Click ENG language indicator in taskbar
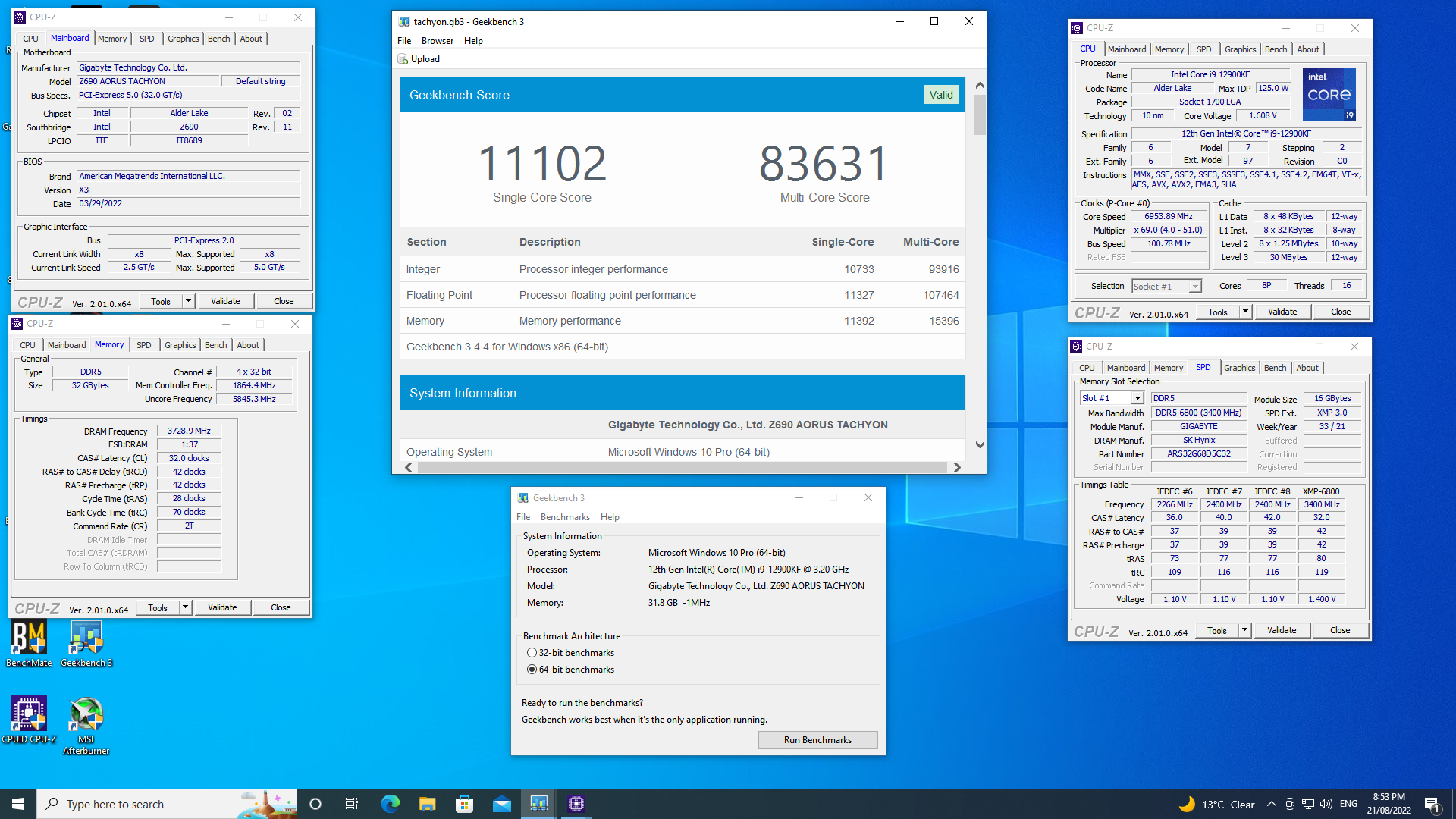 [1348, 804]
